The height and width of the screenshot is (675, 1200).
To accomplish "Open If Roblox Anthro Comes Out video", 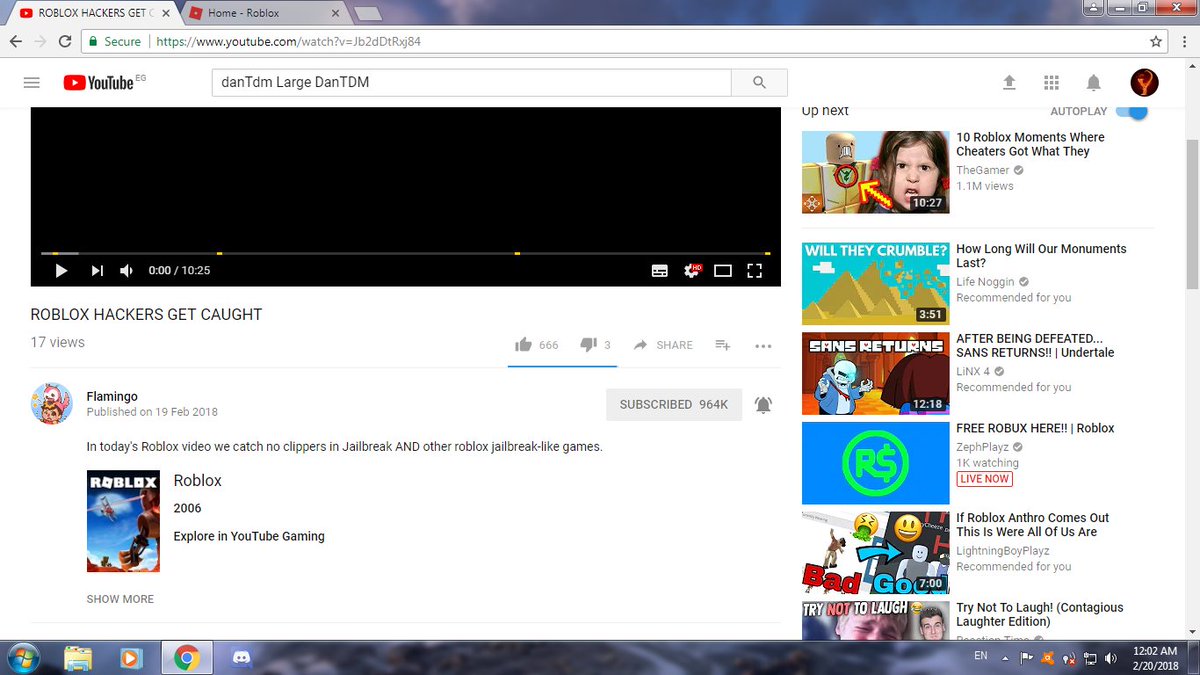I will [1033, 525].
